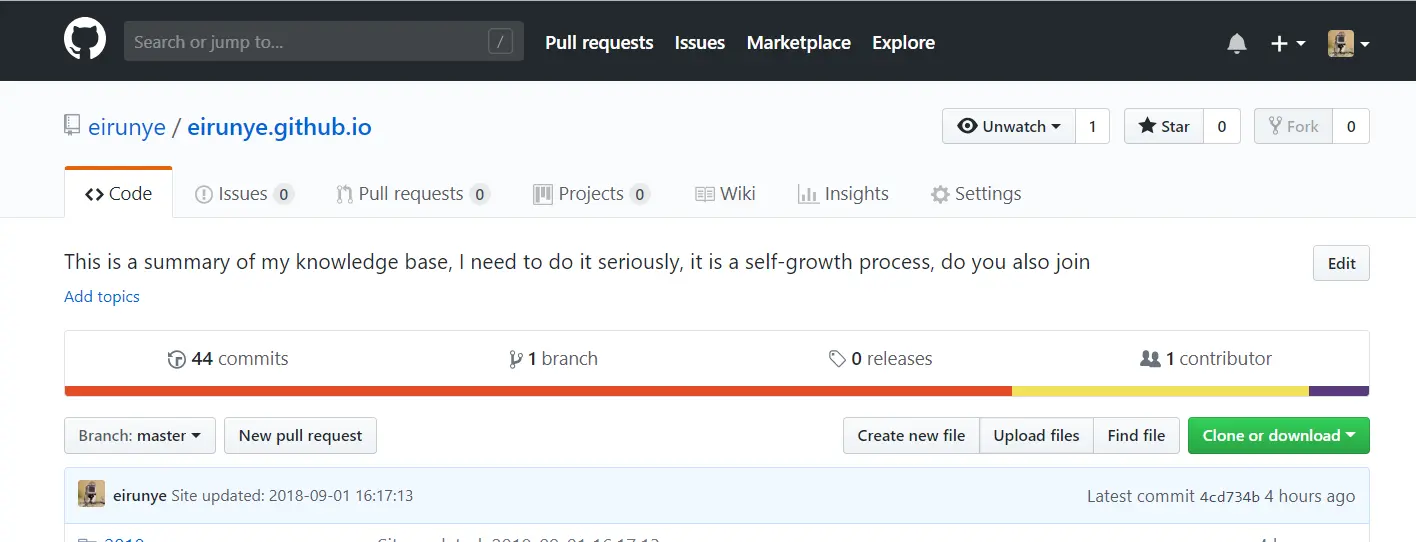Open Explore in top nav

(903, 43)
